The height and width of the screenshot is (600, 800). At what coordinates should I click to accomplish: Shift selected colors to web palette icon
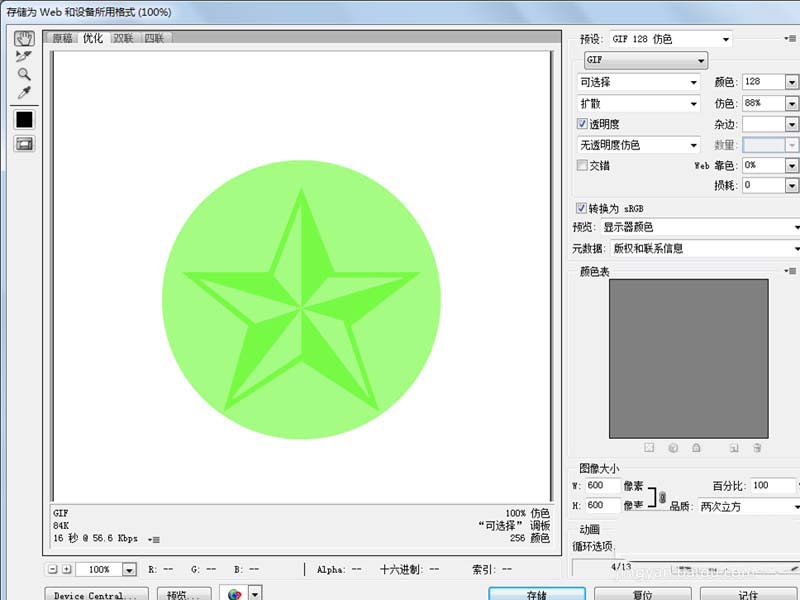tap(673, 447)
